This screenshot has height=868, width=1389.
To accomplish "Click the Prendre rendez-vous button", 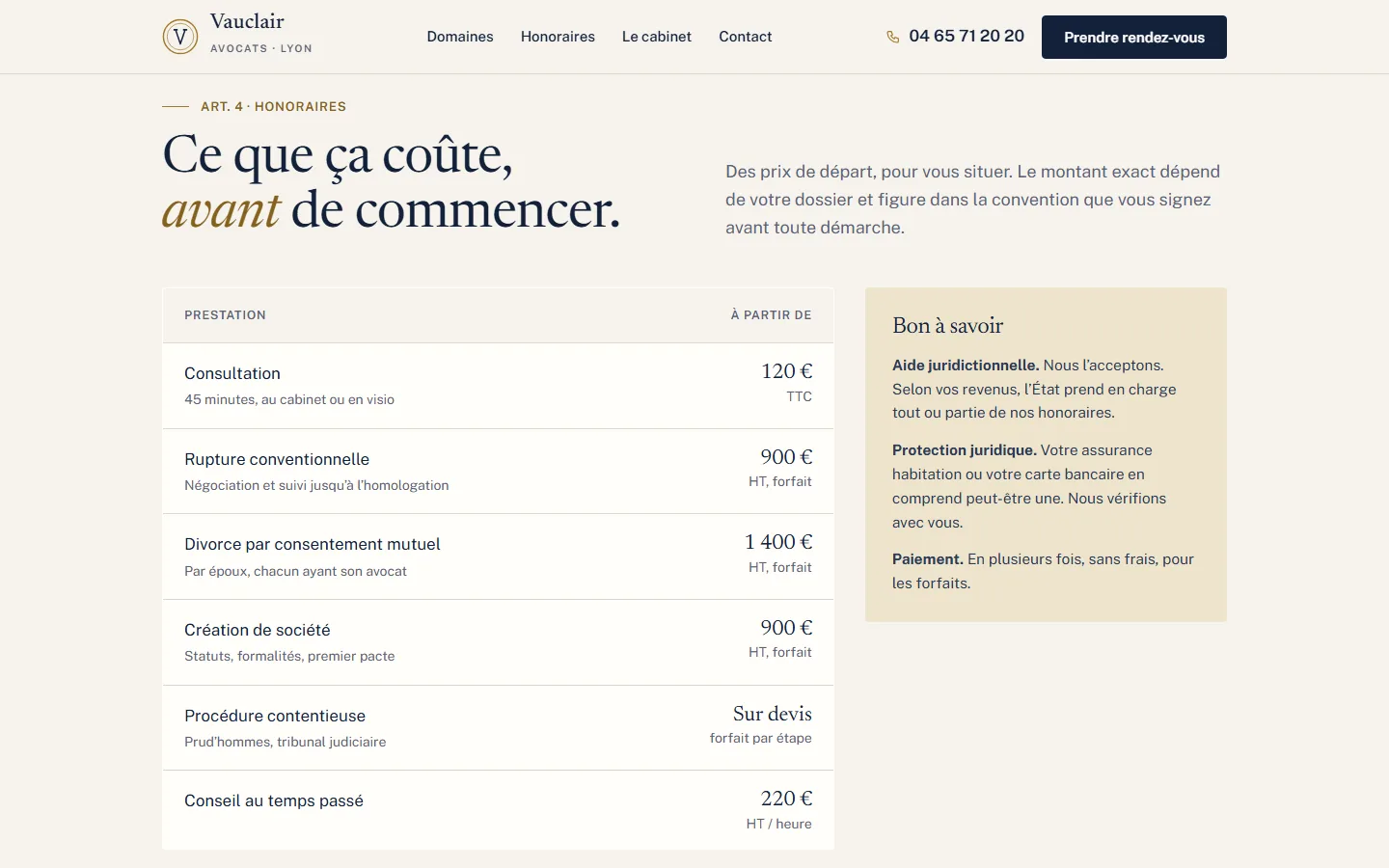I will [x=1134, y=37].
